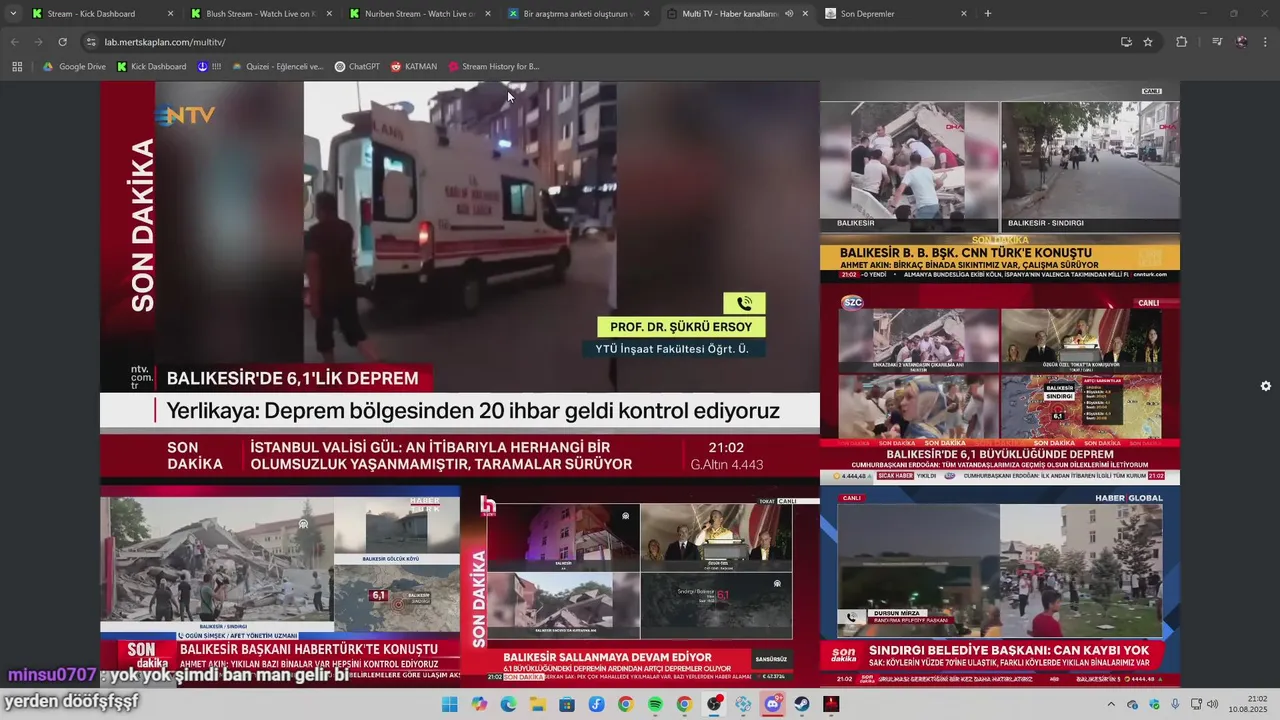Switch to the Nuriben Stream tab
The width and height of the screenshot is (1280, 720).
pyautogui.click(x=420, y=14)
